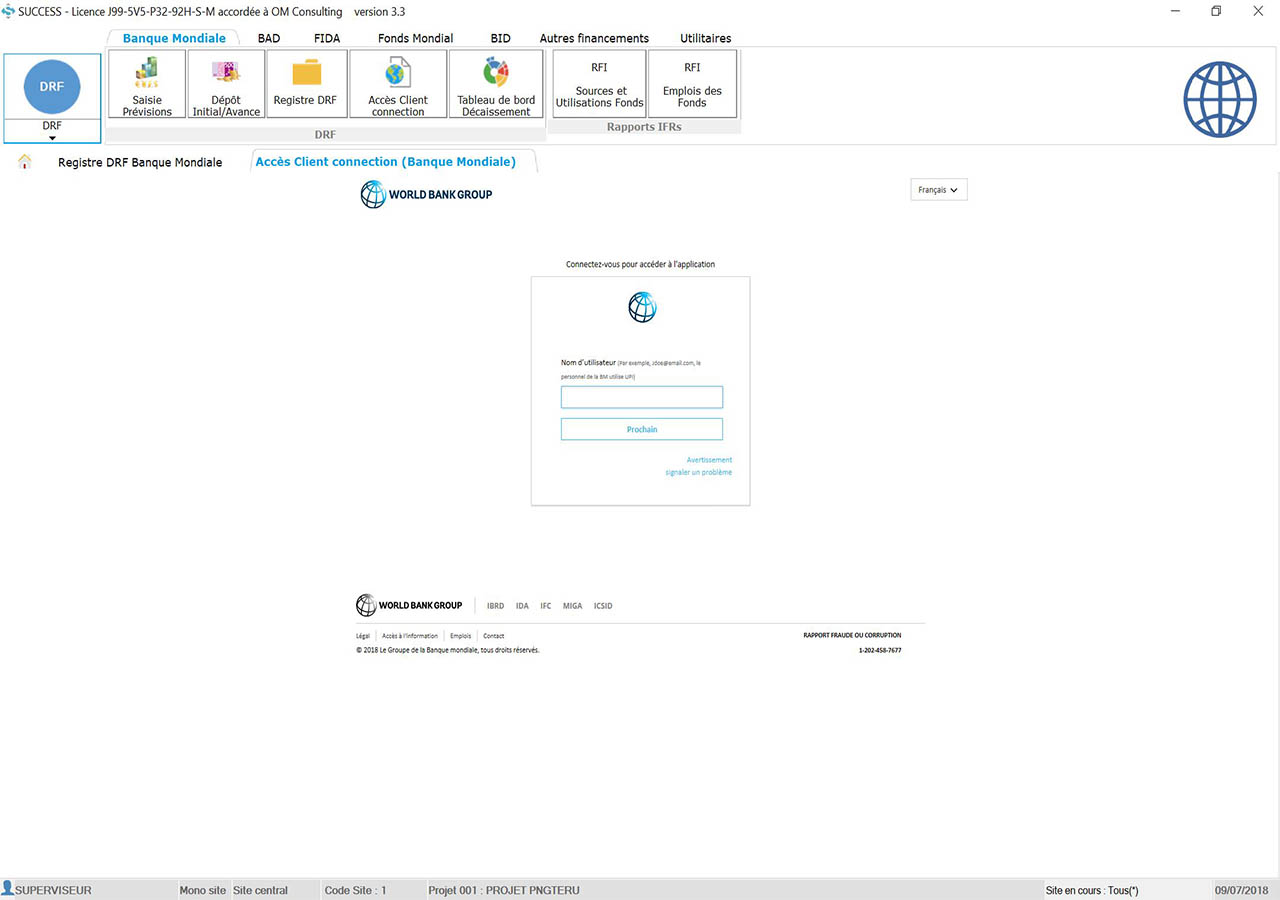Click World Bank Group footer logo
The image size is (1280, 900).
point(409,605)
